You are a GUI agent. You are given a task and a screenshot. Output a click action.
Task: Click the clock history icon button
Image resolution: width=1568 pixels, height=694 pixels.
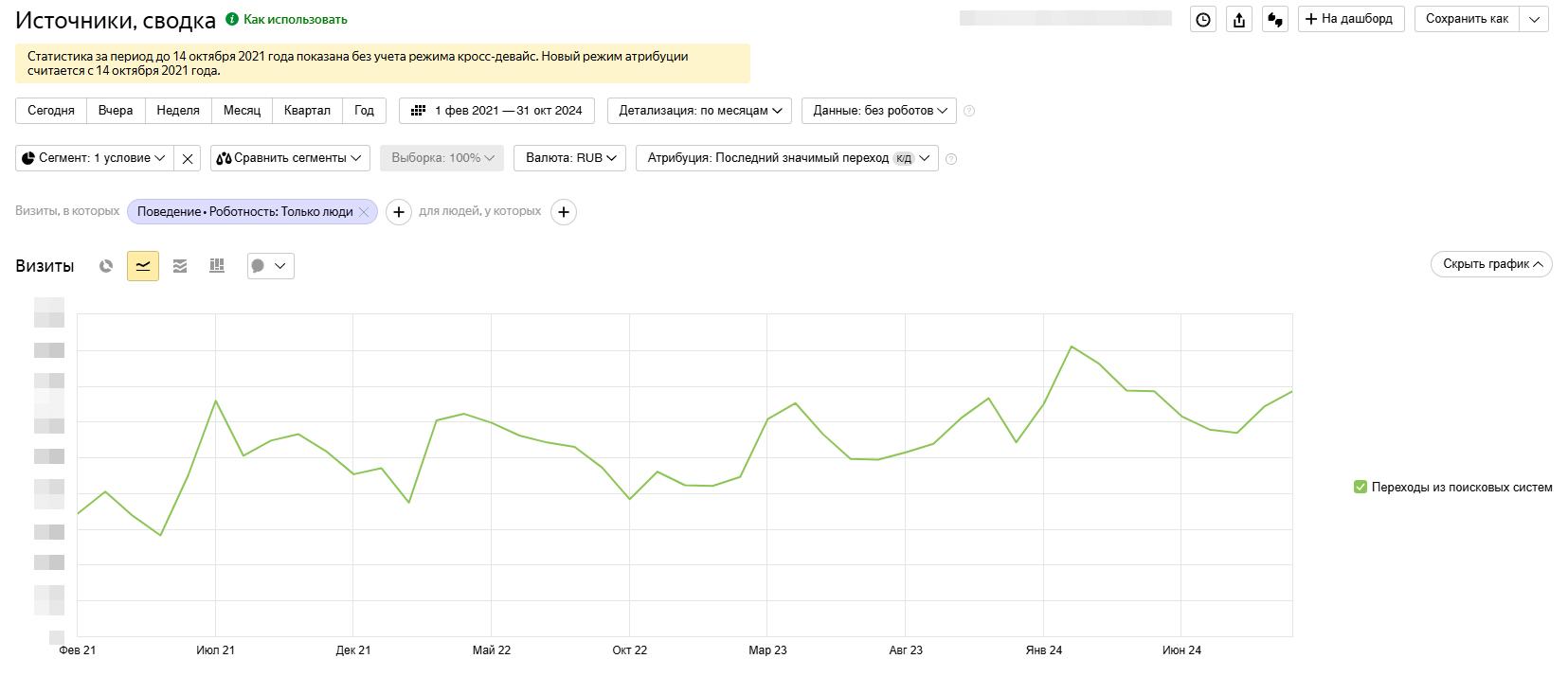click(x=1203, y=19)
